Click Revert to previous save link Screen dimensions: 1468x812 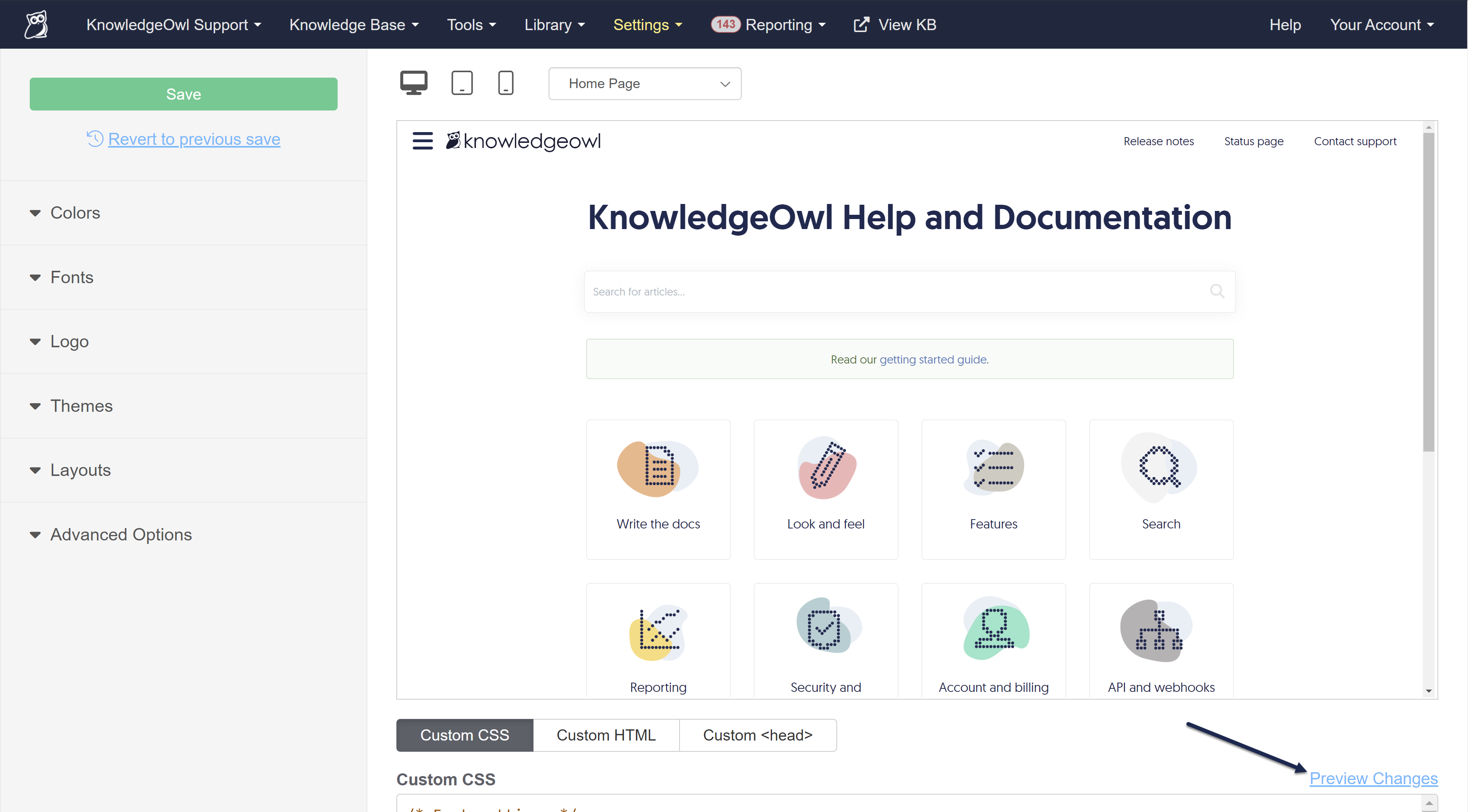click(x=194, y=139)
